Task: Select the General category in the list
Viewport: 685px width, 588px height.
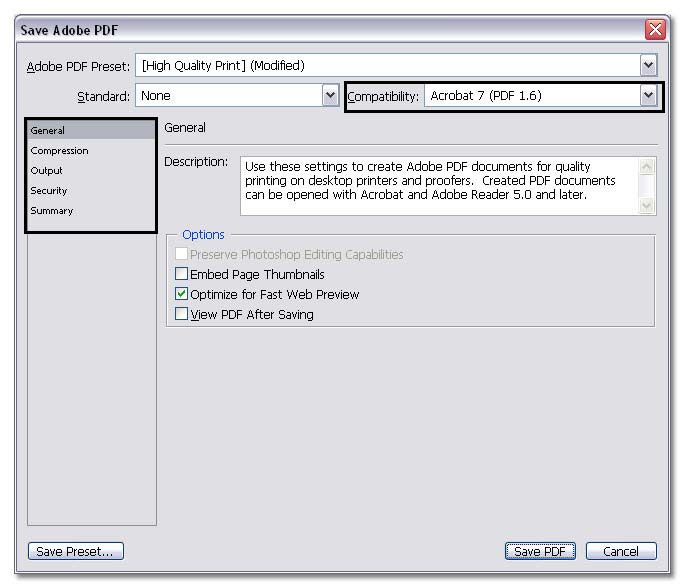Action: click(91, 130)
